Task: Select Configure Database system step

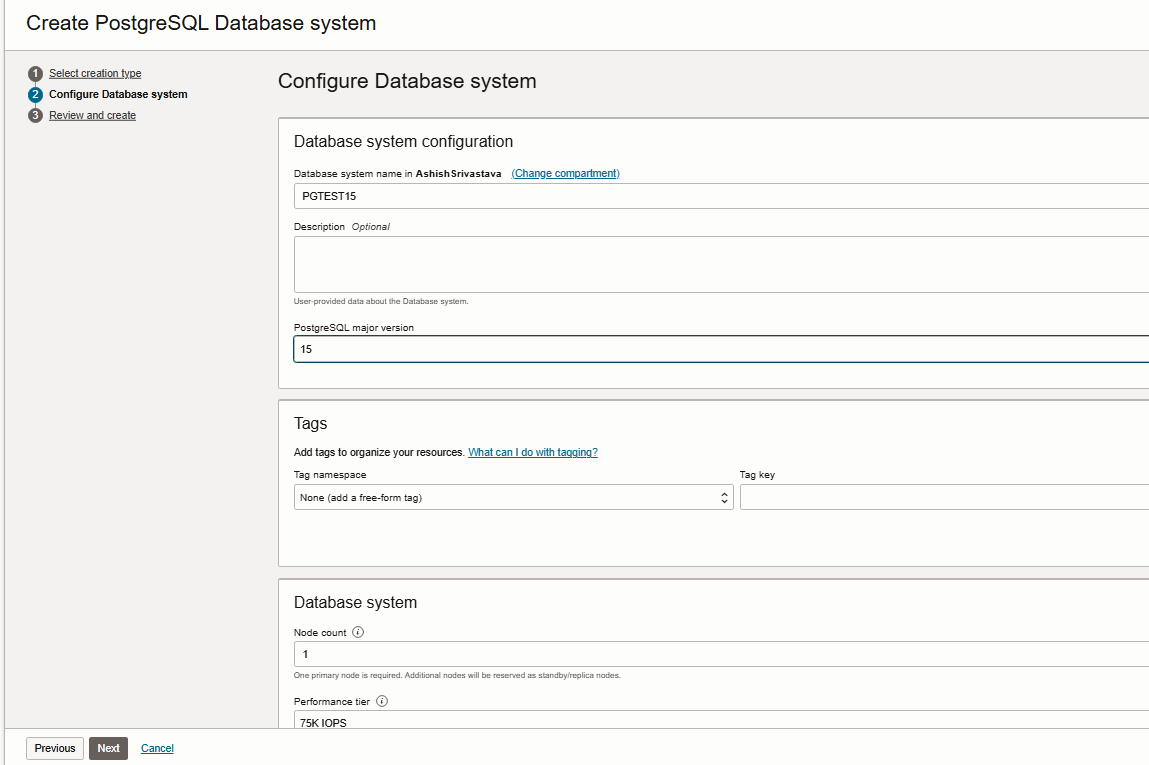Action: click(118, 95)
